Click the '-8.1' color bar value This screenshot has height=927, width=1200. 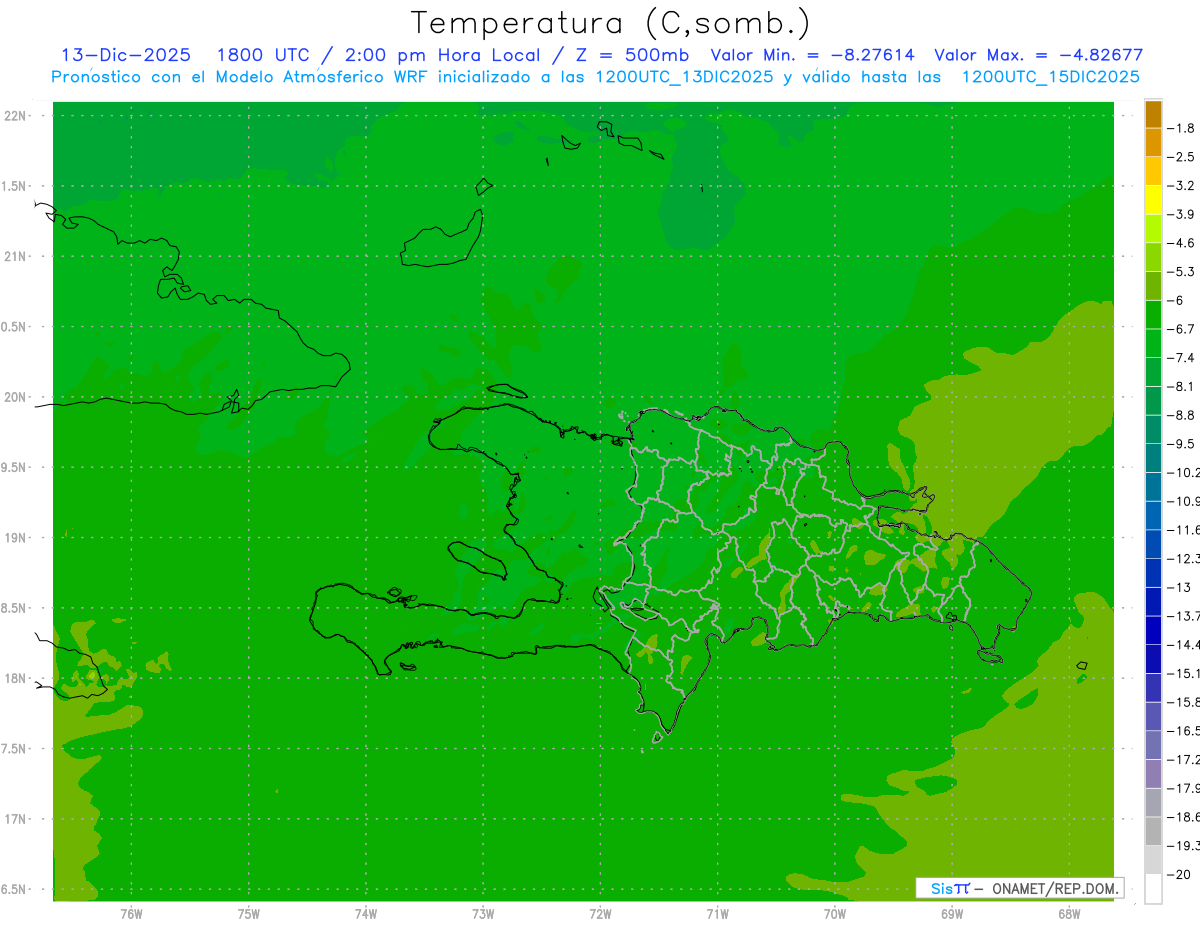(x=1183, y=386)
